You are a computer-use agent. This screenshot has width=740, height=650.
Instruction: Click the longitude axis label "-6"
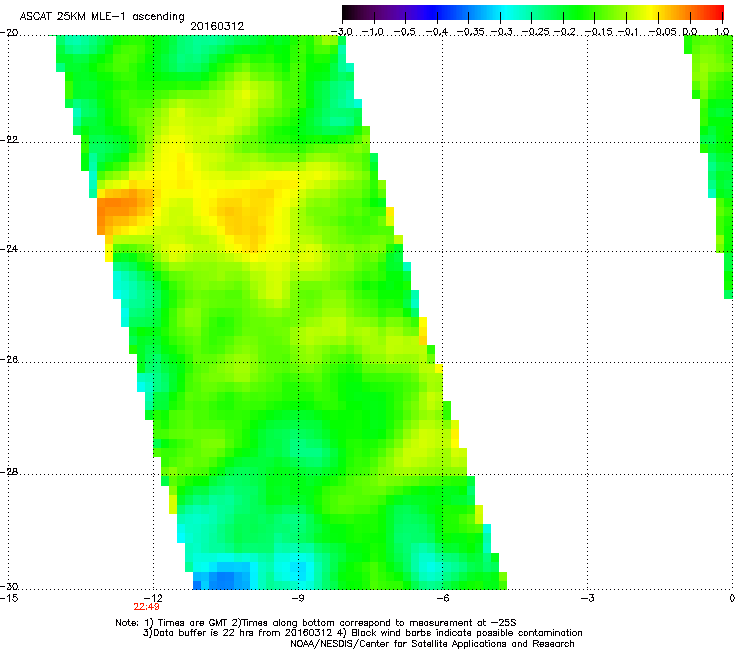pos(443,598)
